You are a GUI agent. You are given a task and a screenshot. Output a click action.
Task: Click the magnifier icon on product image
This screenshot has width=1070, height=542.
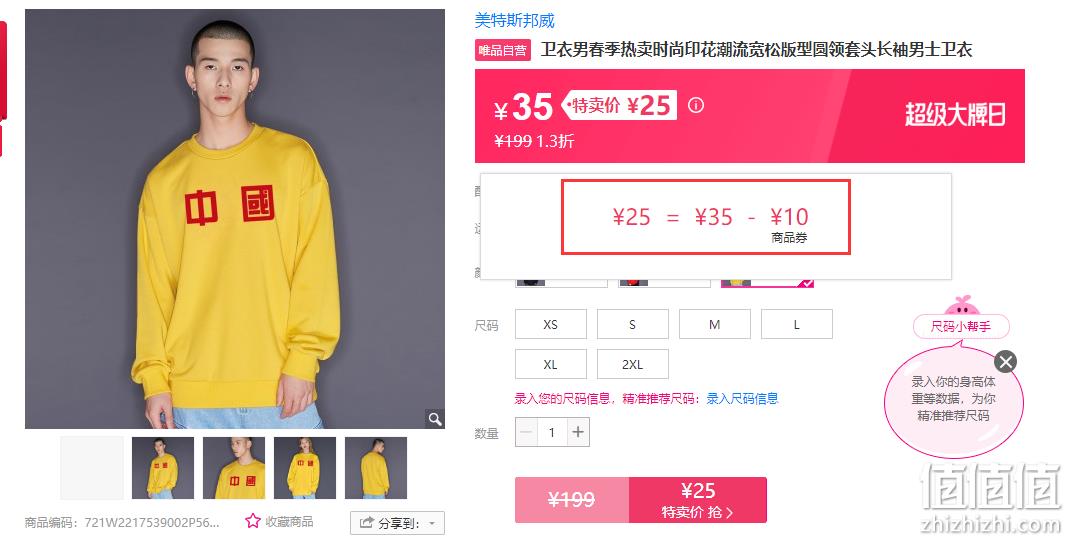pyautogui.click(x=435, y=418)
